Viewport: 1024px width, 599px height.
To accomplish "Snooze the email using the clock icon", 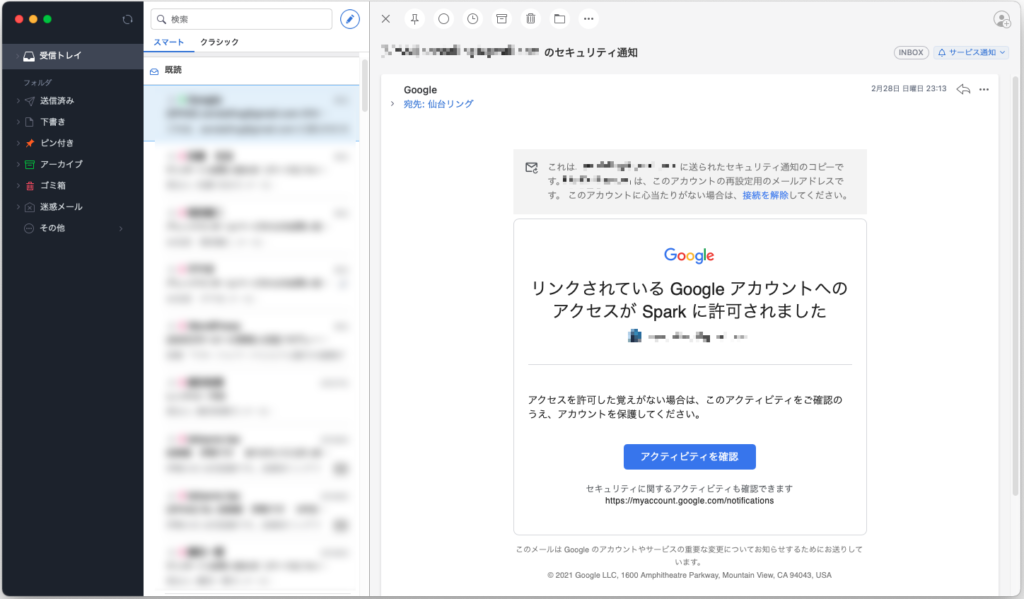I will (473, 19).
